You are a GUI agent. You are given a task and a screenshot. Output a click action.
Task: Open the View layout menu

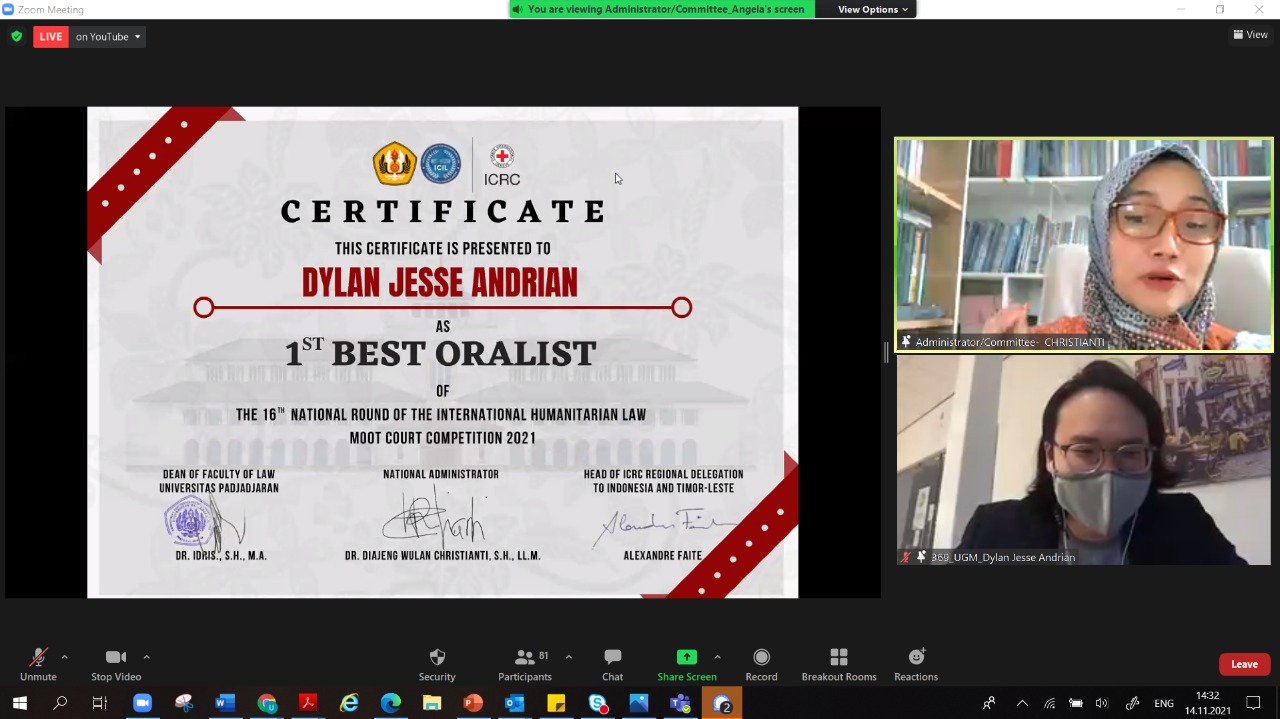coord(1250,35)
